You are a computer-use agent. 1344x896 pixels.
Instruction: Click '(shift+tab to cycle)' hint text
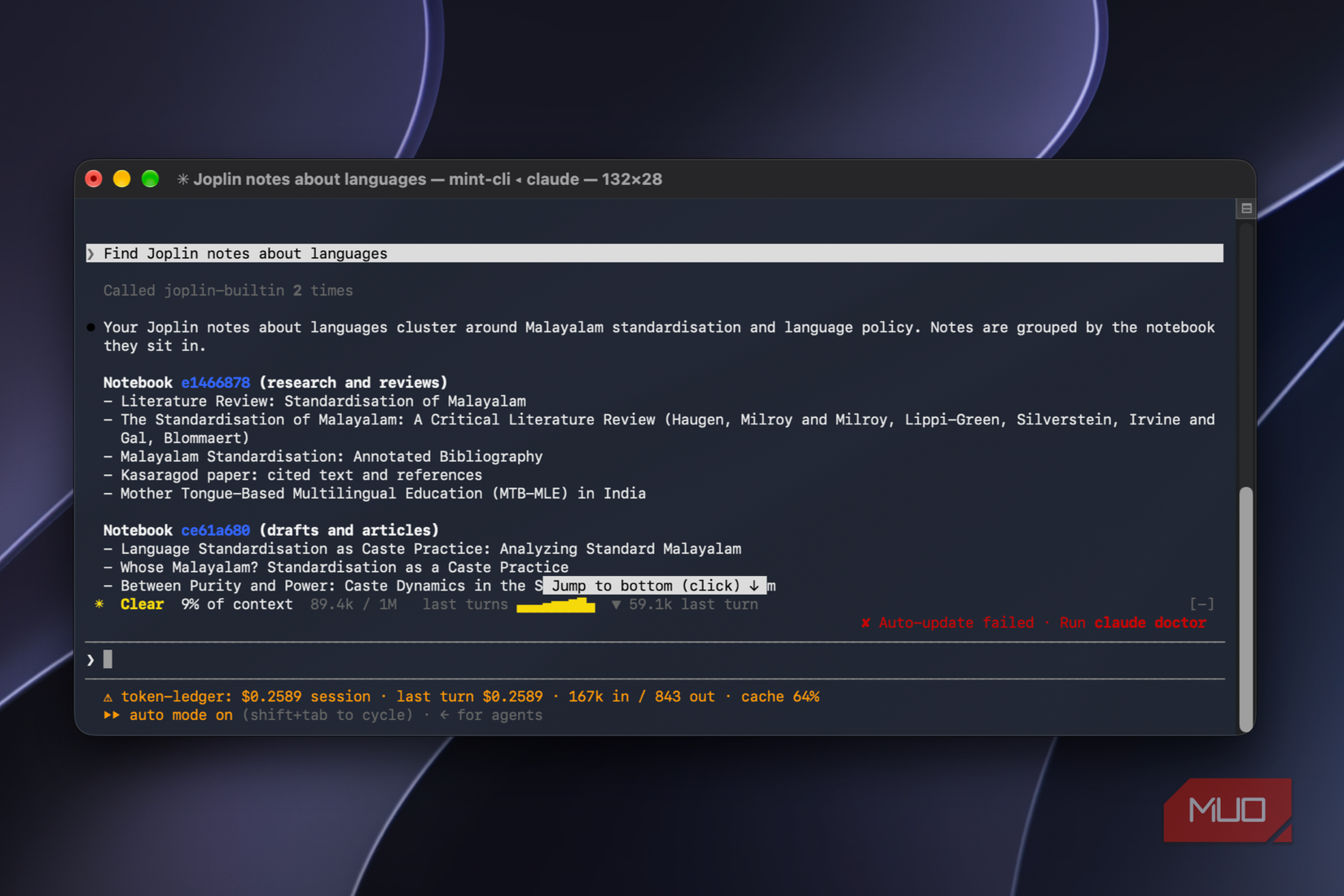pyautogui.click(x=327, y=715)
